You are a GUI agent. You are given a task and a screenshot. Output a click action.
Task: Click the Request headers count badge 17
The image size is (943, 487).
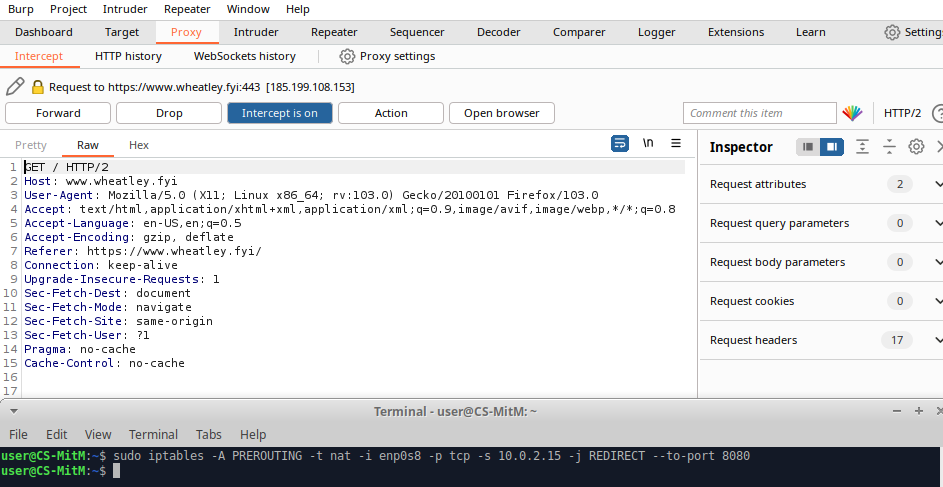[897, 340]
